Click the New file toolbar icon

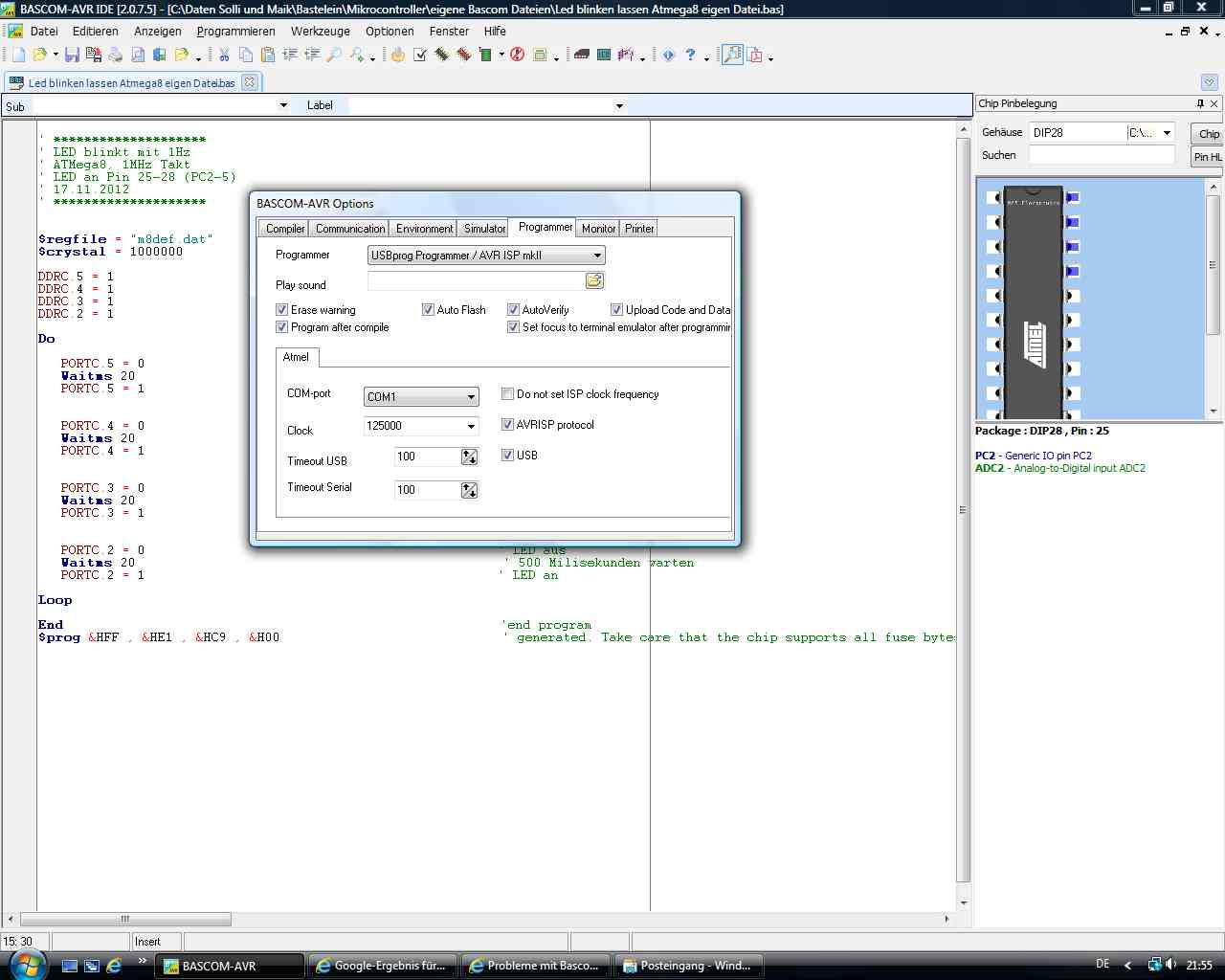(18, 56)
